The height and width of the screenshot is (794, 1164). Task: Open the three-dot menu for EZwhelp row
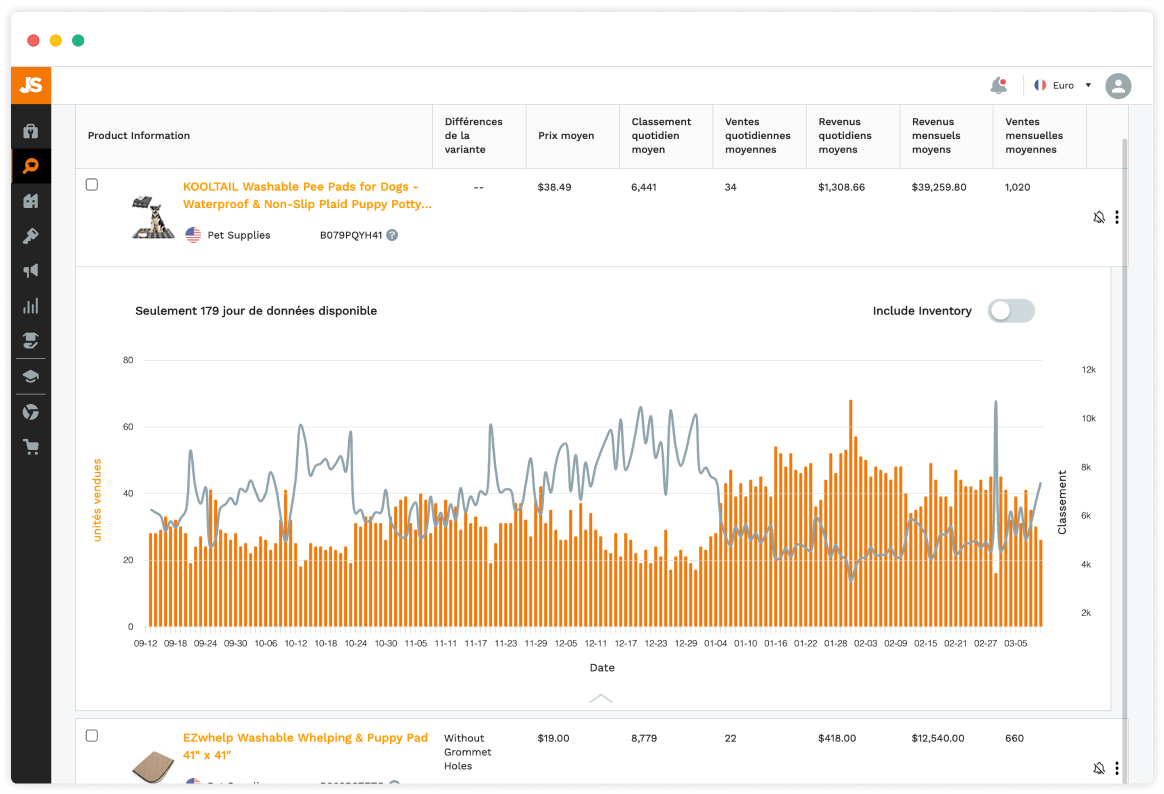1116,768
